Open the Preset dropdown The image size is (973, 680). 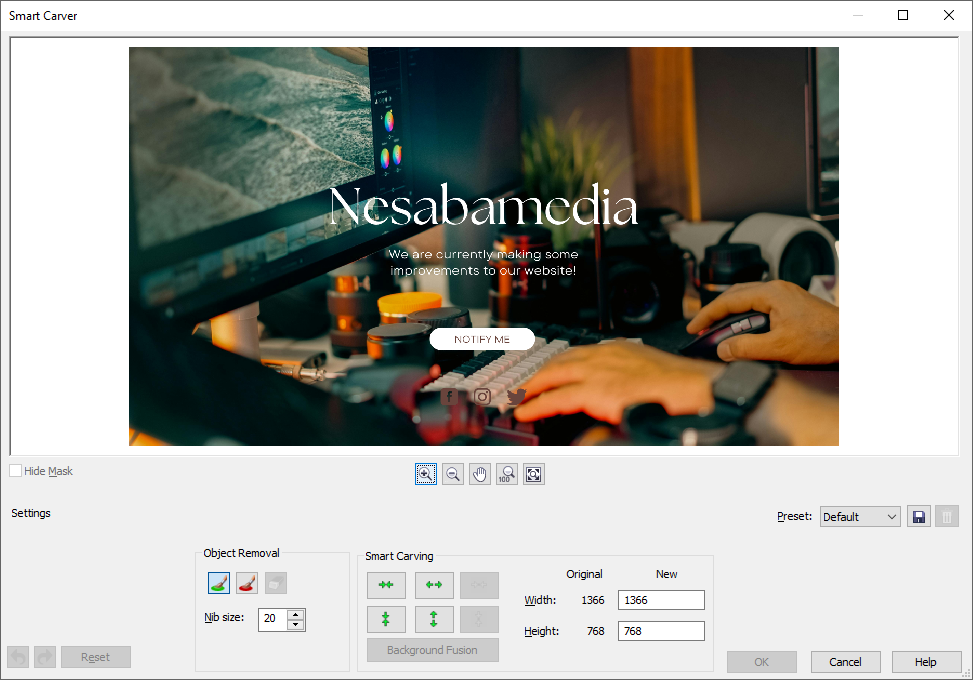coord(860,517)
